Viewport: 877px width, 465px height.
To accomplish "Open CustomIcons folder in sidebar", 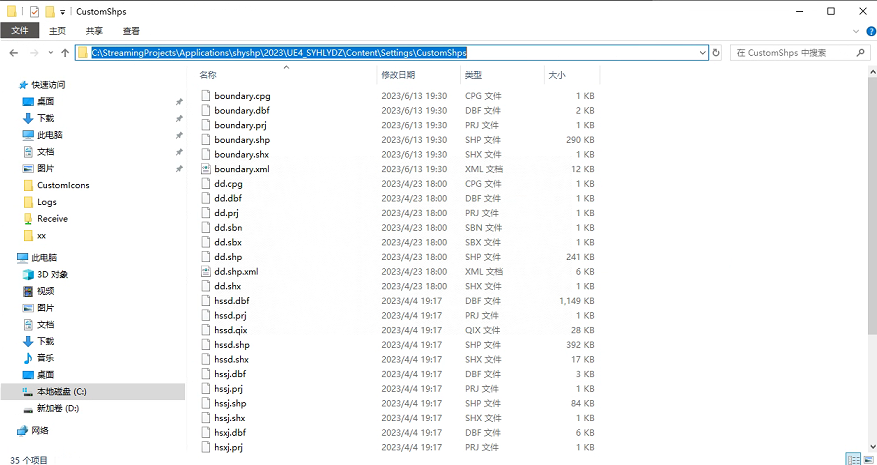I will (63, 185).
